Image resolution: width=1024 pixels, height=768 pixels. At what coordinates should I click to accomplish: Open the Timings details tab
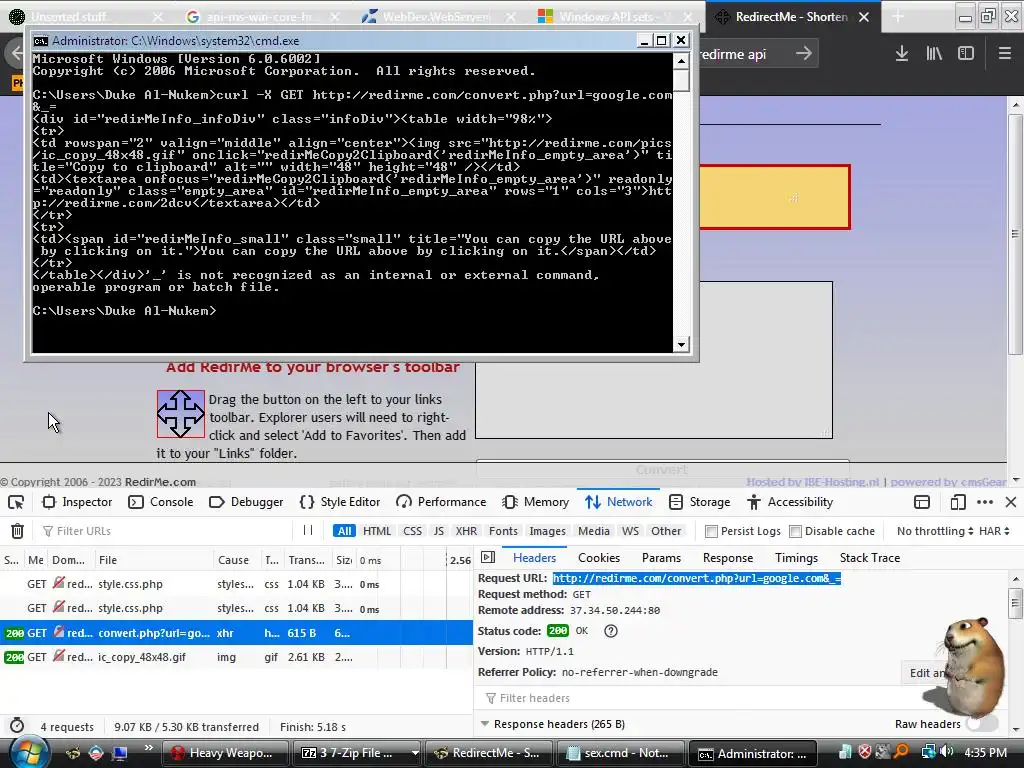tap(796, 558)
